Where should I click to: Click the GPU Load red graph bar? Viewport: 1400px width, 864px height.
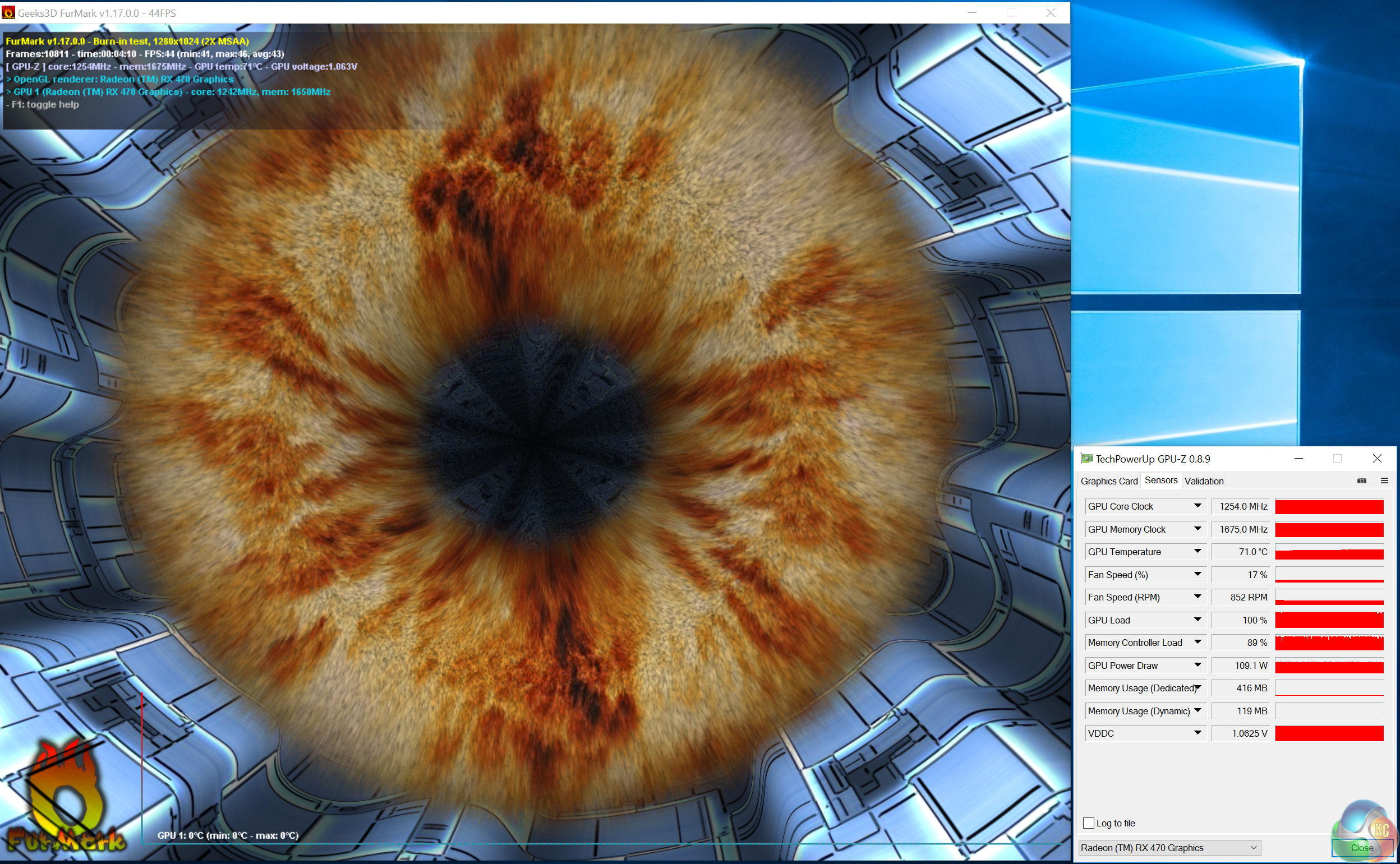(1329, 620)
